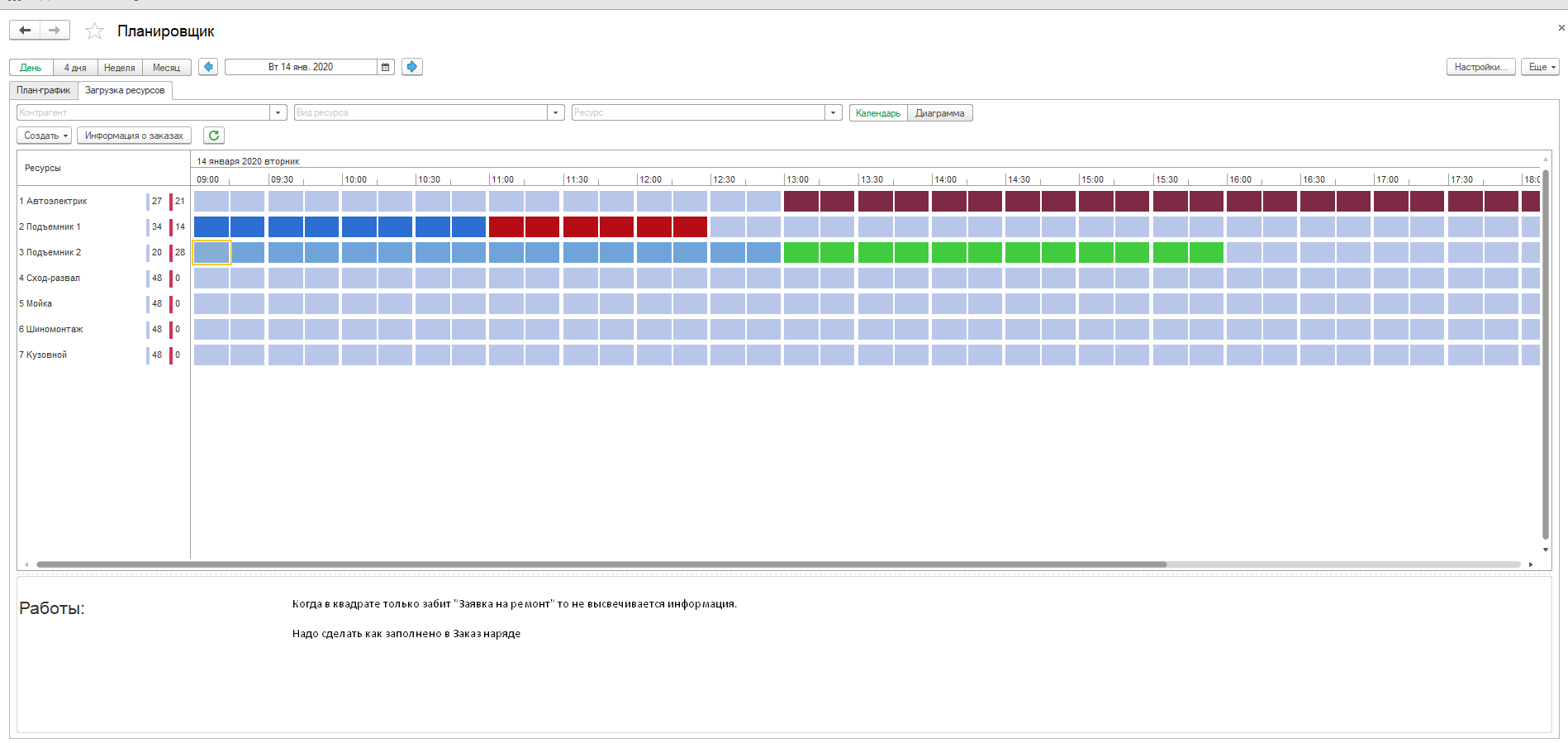The image size is (1568, 743).
Task: Toggle Диаграмма display mode
Action: click(939, 113)
